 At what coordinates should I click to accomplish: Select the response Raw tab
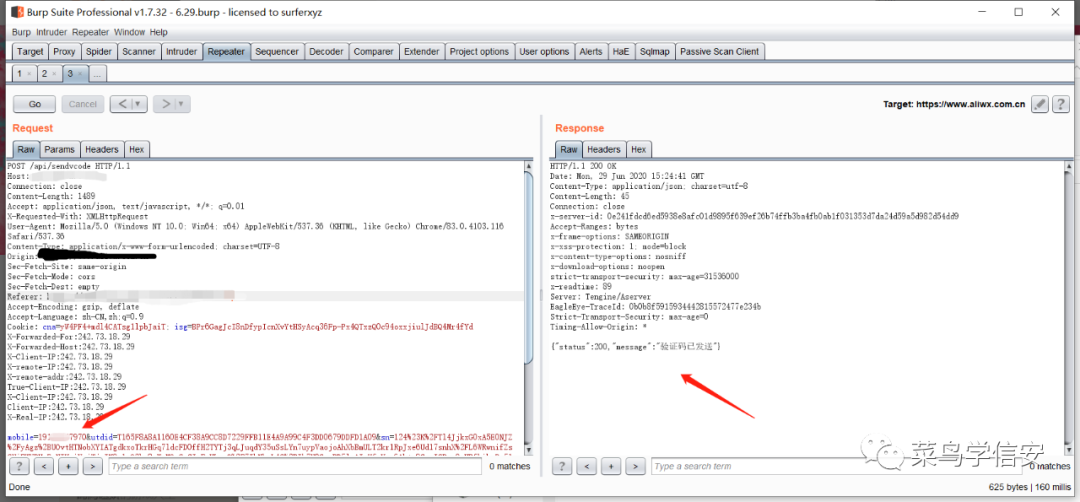(568, 149)
